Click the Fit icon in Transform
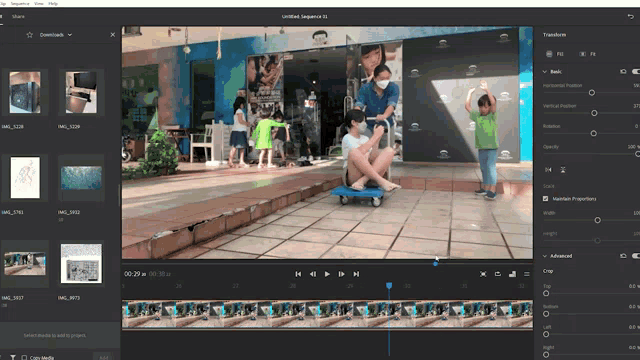 pyautogui.click(x=583, y=54)
